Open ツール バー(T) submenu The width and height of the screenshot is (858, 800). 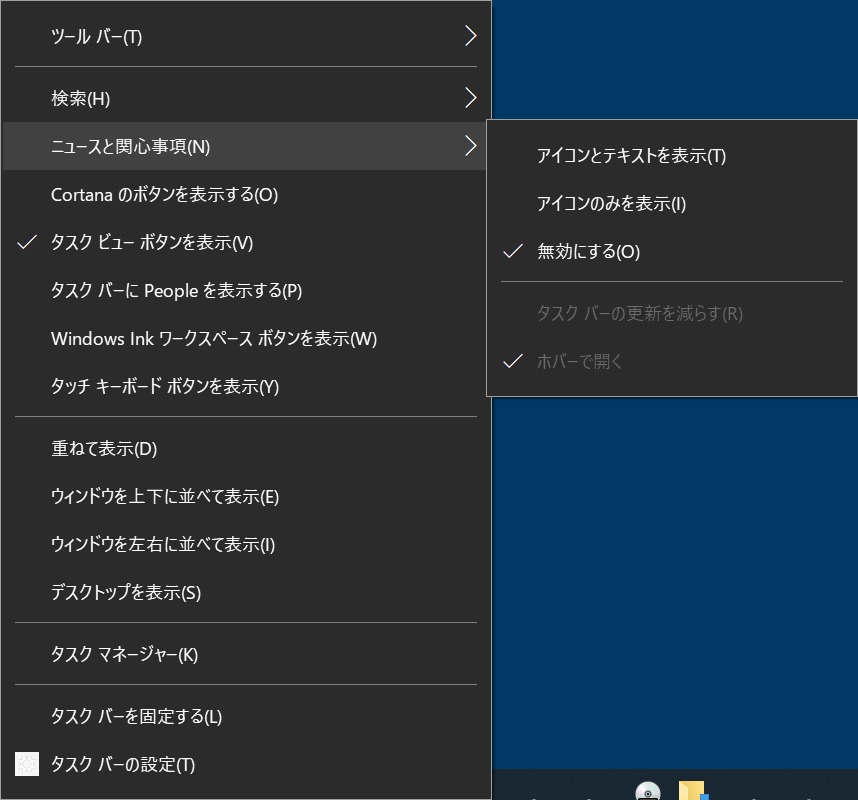245,37
